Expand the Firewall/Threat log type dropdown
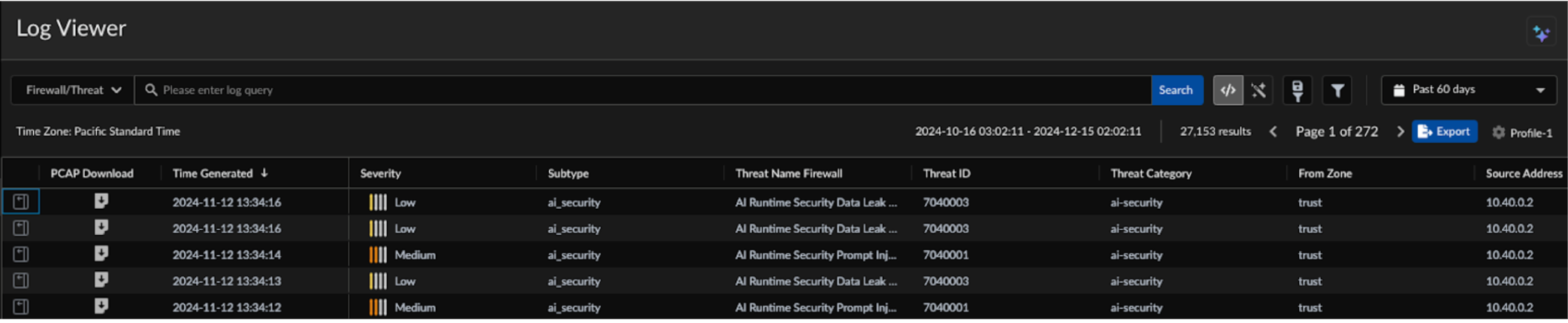This screenshot has height=323, width=1568. pyautogui.click(x=73, y=90)
